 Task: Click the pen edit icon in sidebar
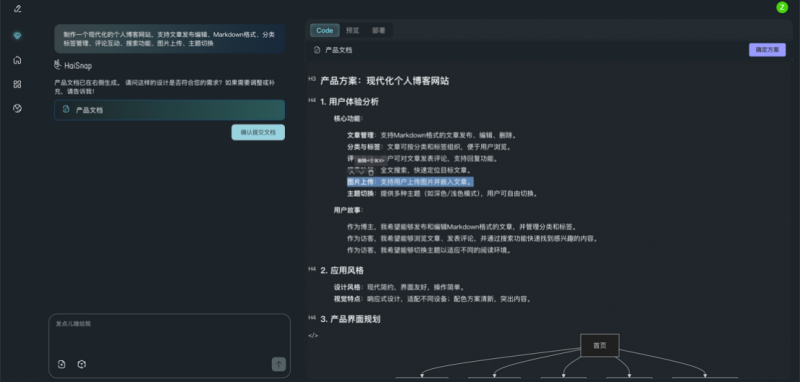click(17, 9)
